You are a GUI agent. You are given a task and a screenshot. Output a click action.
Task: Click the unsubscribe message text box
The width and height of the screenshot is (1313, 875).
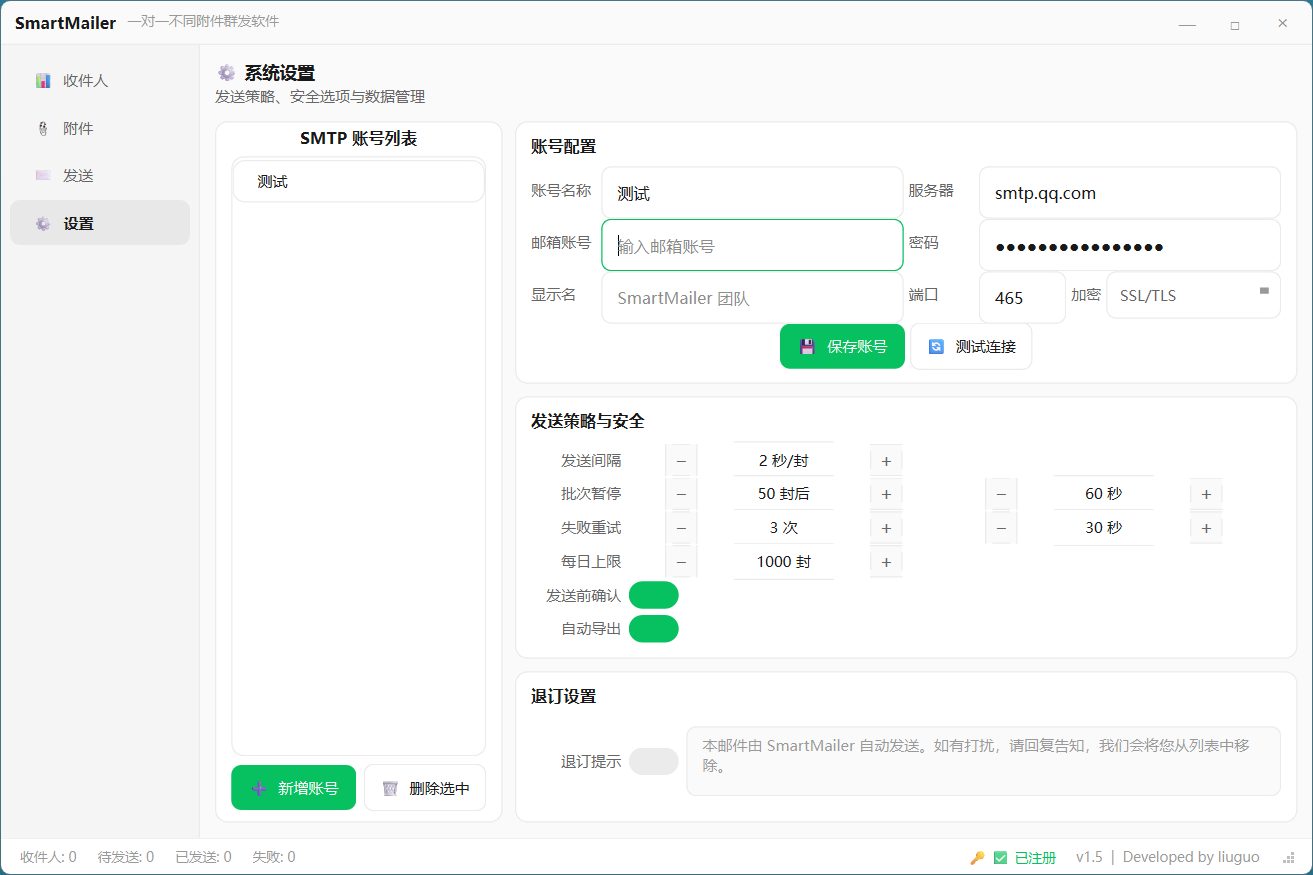tap(983, 761)
